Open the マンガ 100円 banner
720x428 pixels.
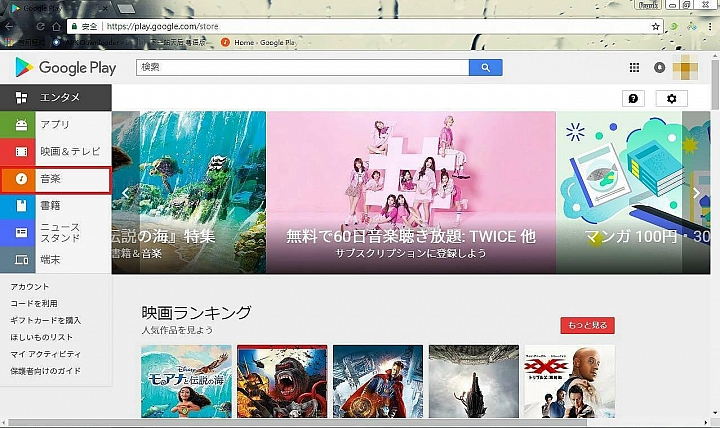(633, 192)
